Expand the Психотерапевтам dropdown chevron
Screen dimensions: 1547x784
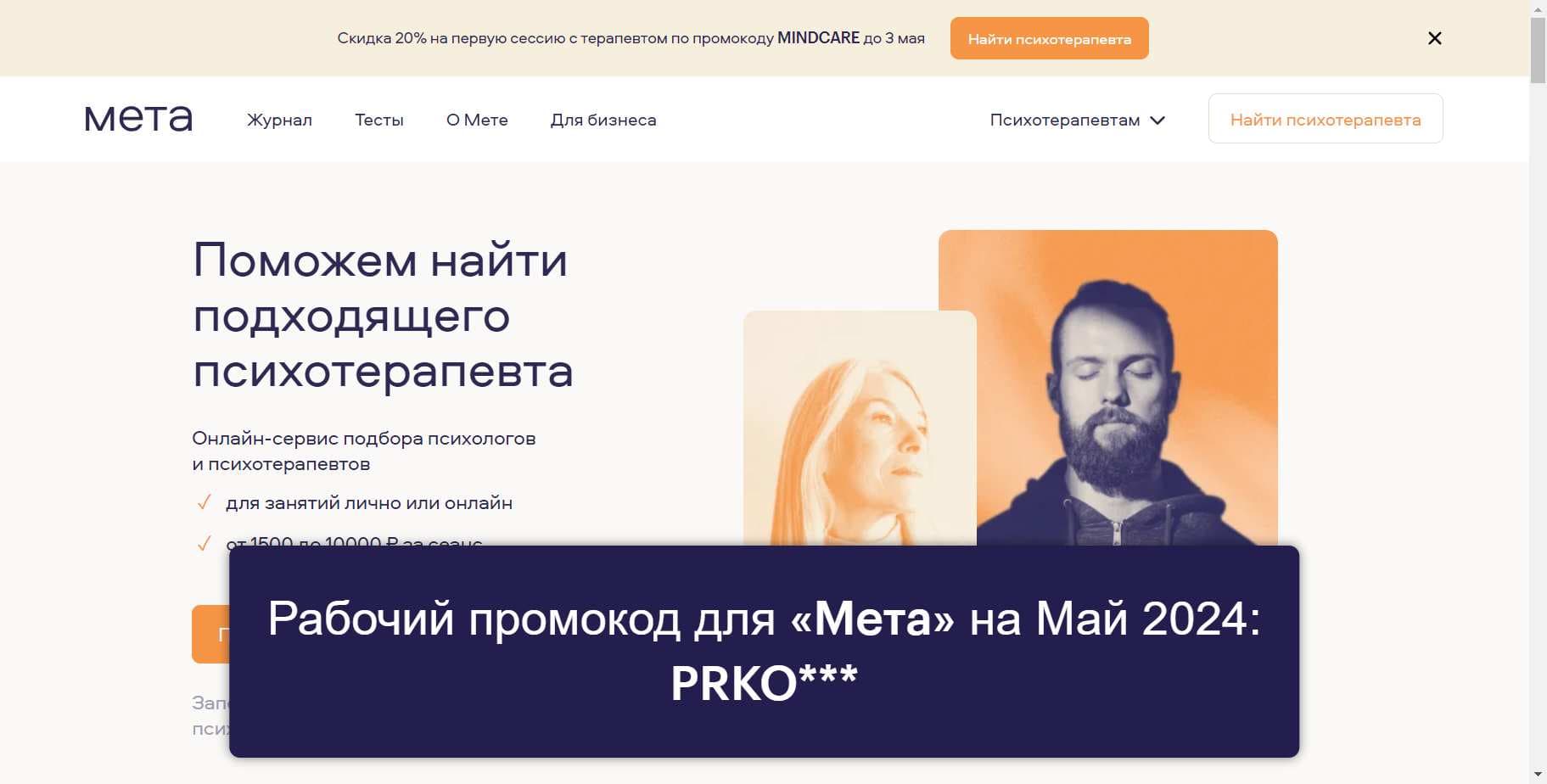1157,120
